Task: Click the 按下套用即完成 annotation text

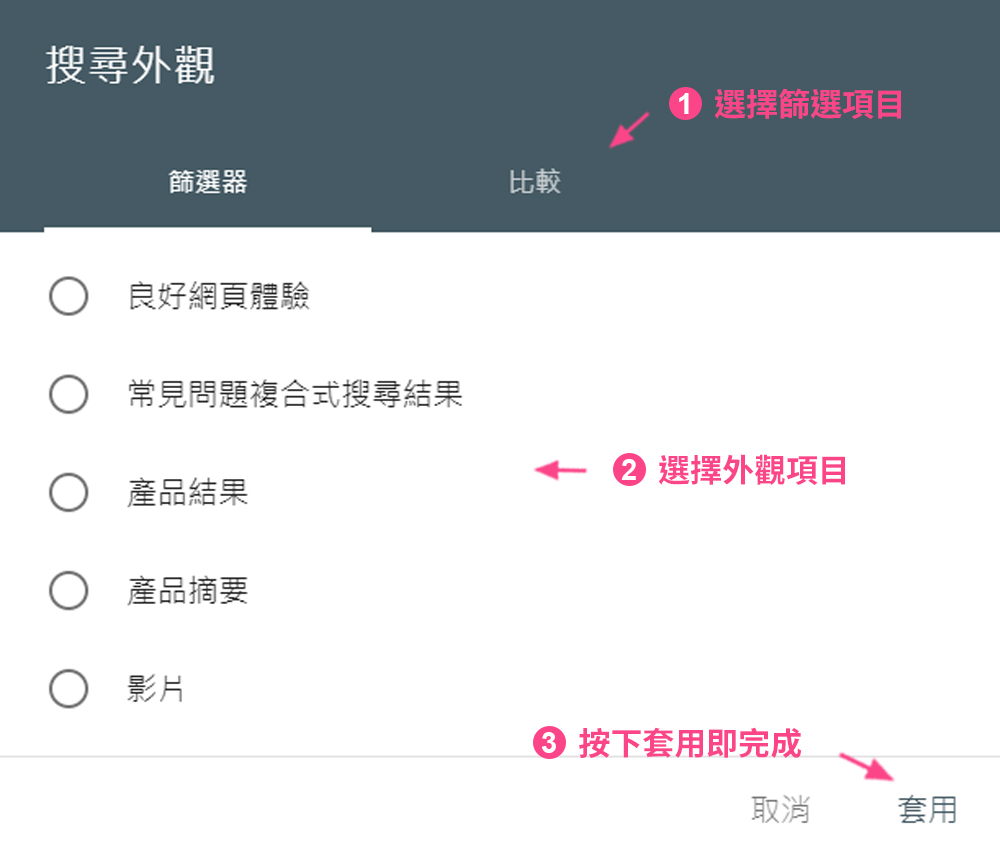Action: point(689,744)
